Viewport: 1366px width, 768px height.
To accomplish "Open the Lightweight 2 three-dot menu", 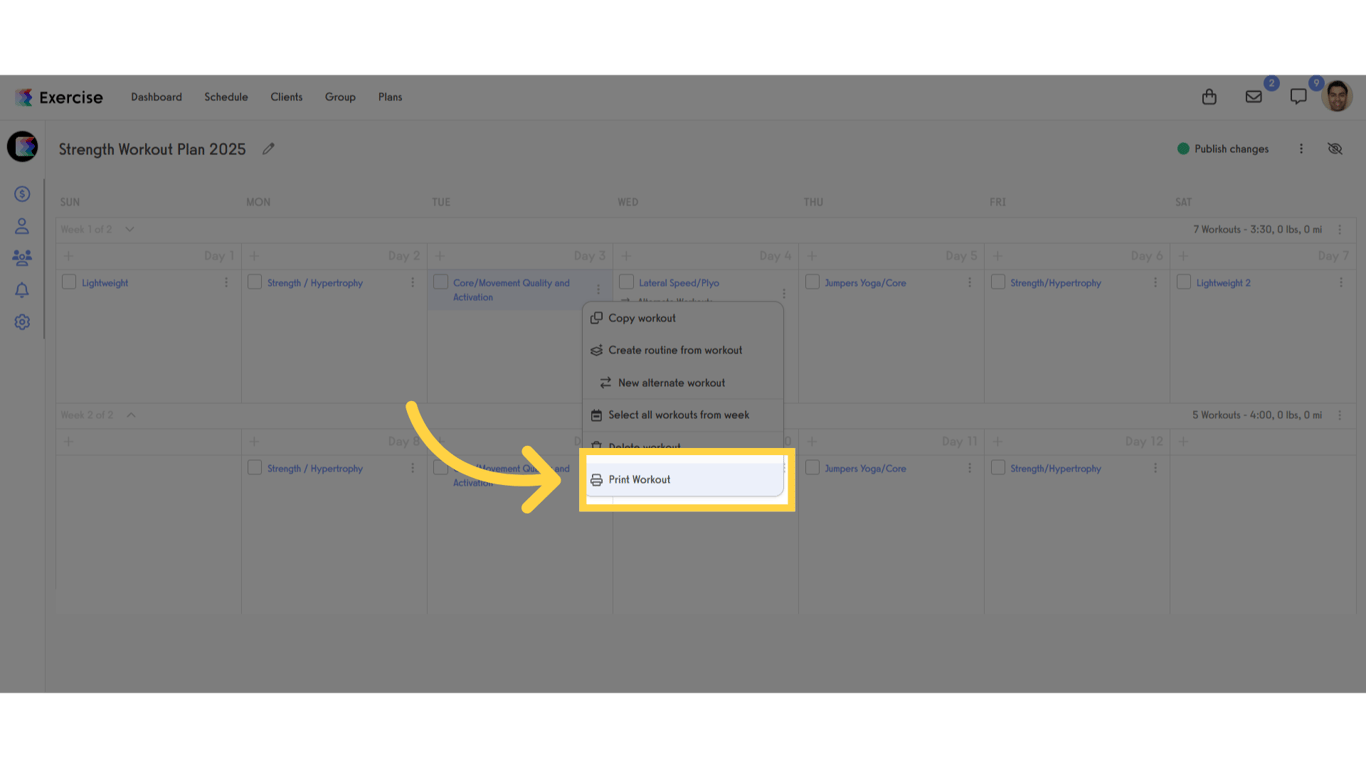I will coord(1341,283).
